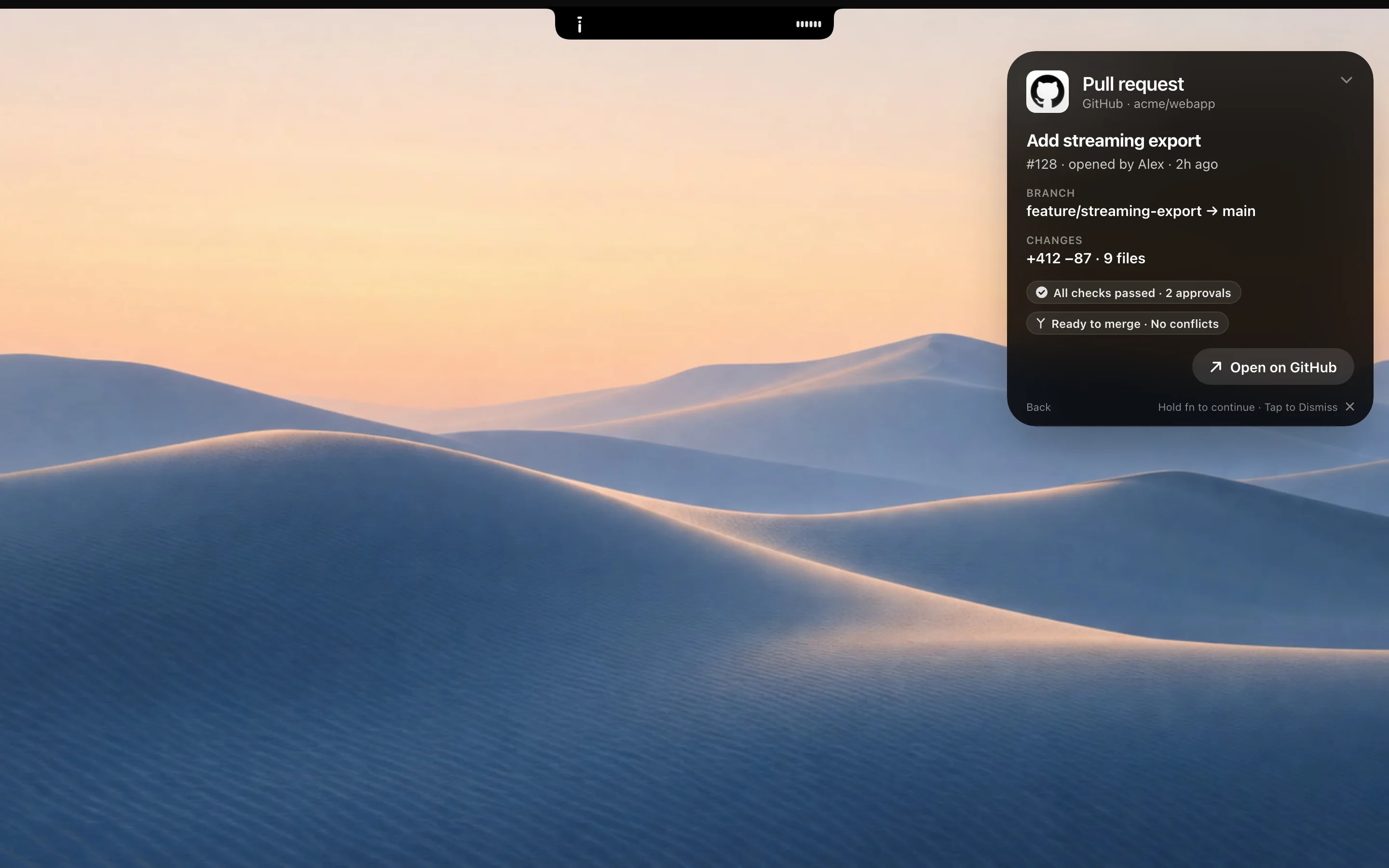Screen dimensions: 1389x868
Task: Click the merge icon in the Ready to merge badge
Action: (1040, 324)
